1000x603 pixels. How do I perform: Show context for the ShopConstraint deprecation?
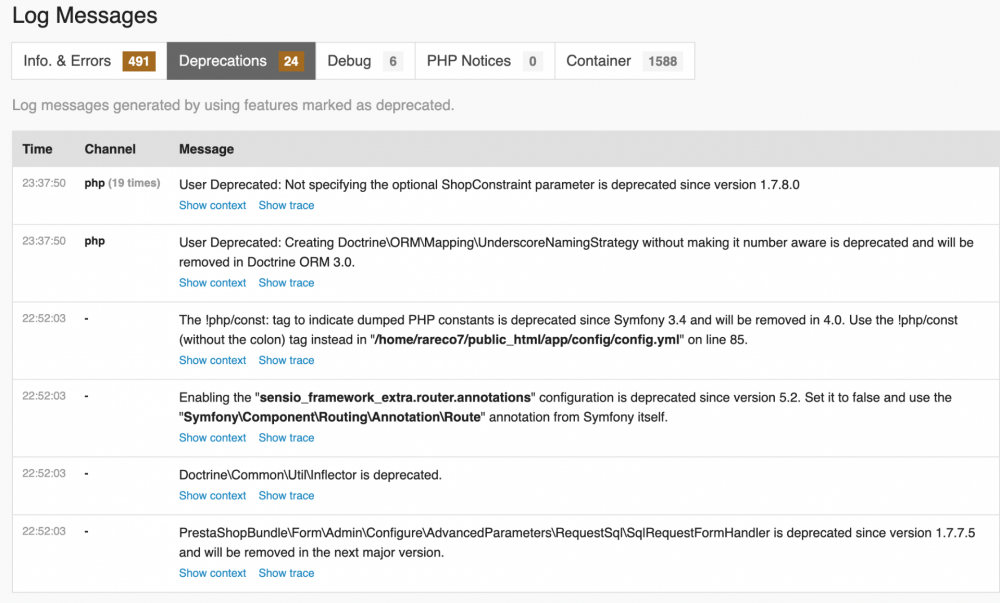212,205
